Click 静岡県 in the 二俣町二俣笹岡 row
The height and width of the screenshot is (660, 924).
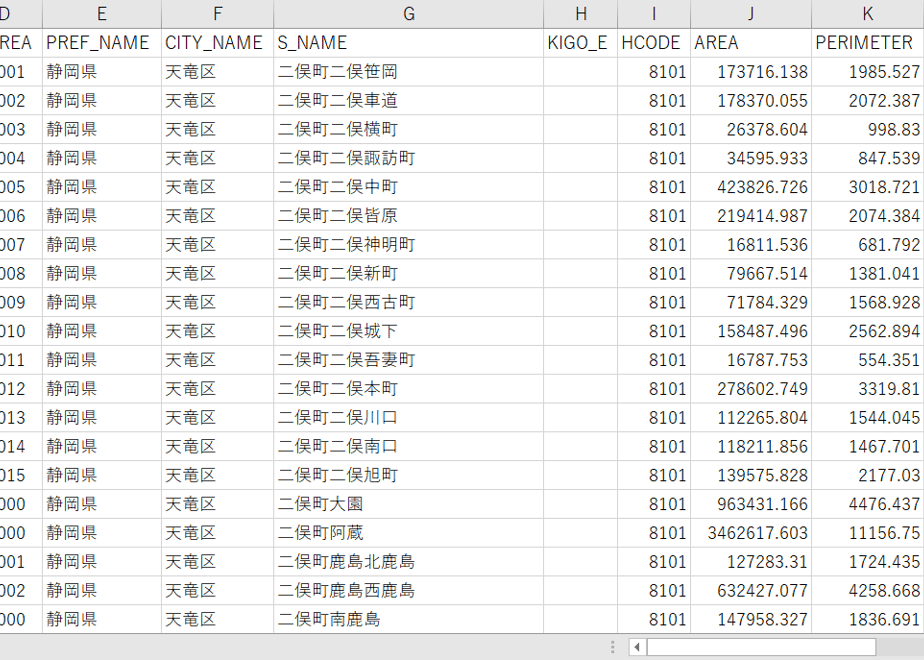pos(101,72)
